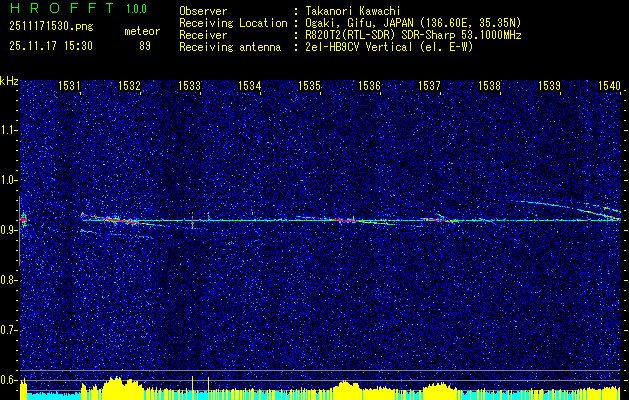Image resolution: width=629 pixels, height=400 pixels.
Task: Select the 1533 time axis label
Action: (x=190, y=87)
